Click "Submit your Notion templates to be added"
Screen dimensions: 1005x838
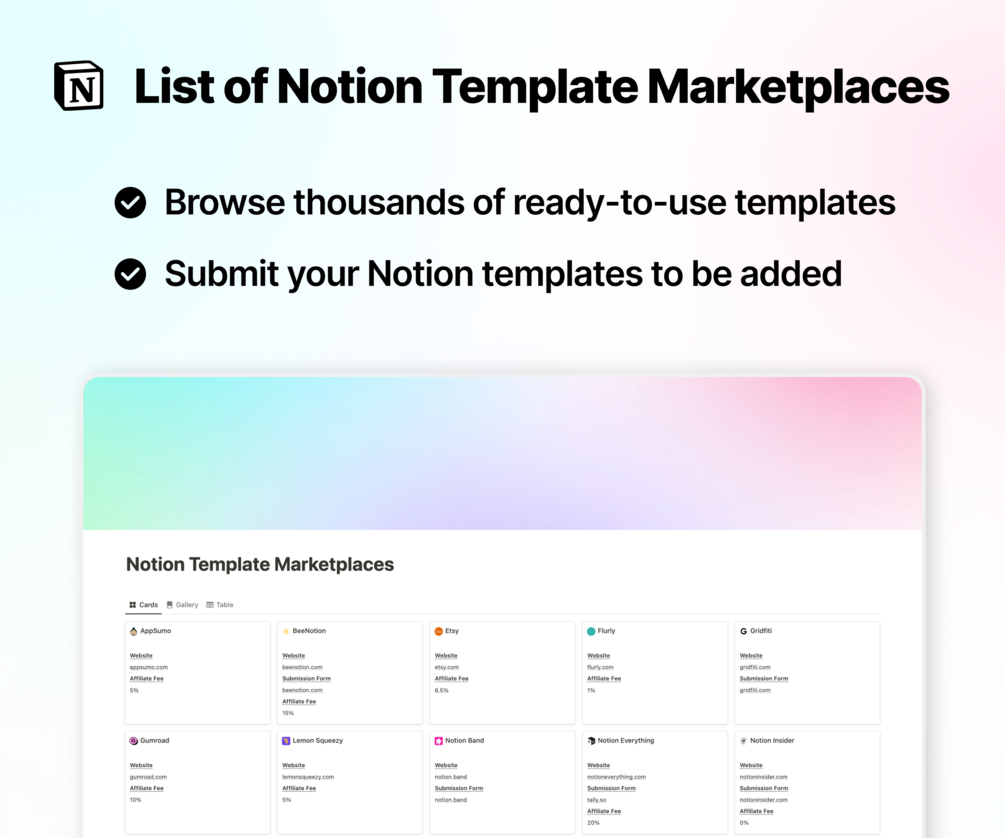coord(503,274)
